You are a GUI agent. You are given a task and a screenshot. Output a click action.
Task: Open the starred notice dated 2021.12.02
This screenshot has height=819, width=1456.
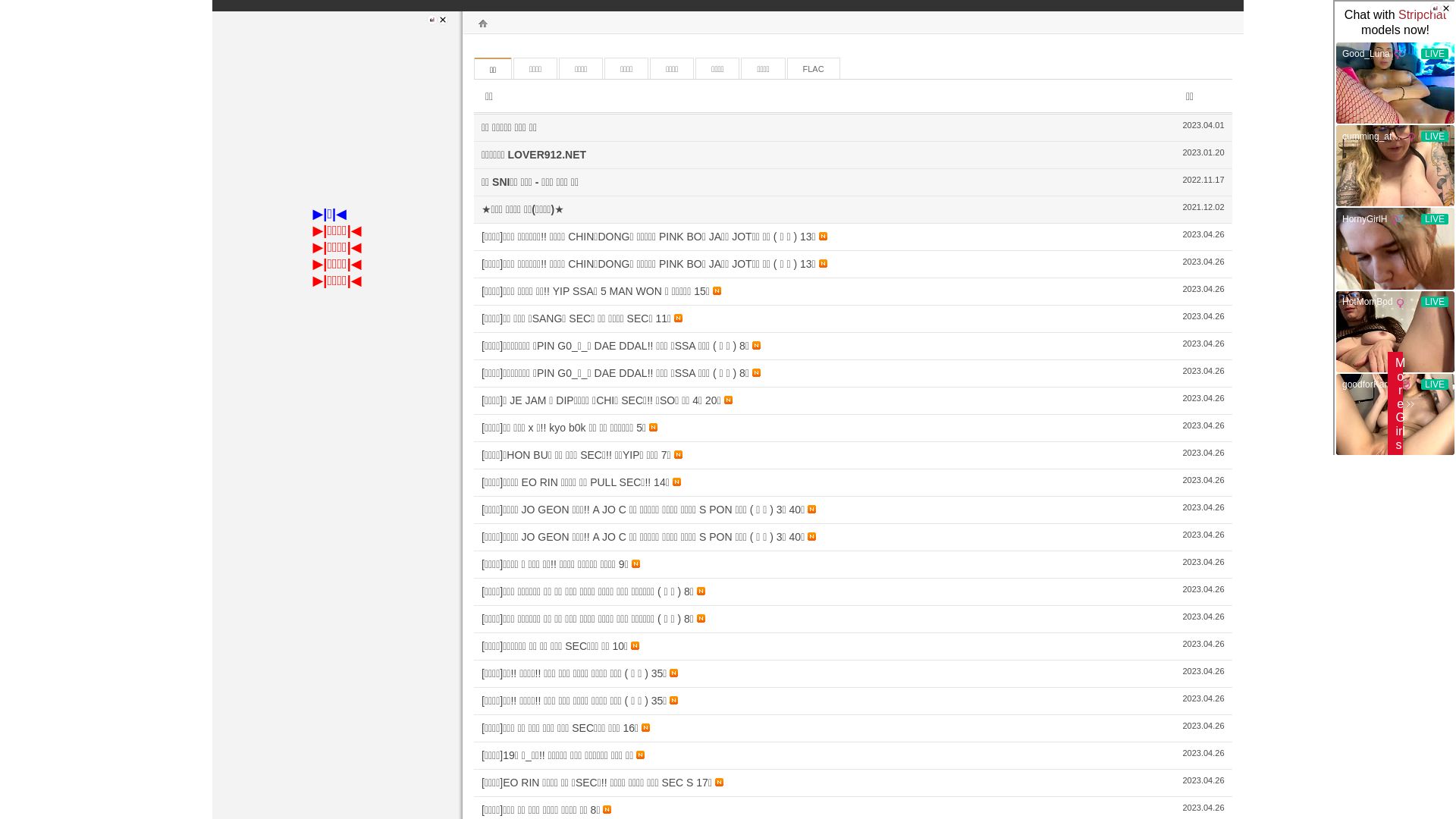click(522, 209)
